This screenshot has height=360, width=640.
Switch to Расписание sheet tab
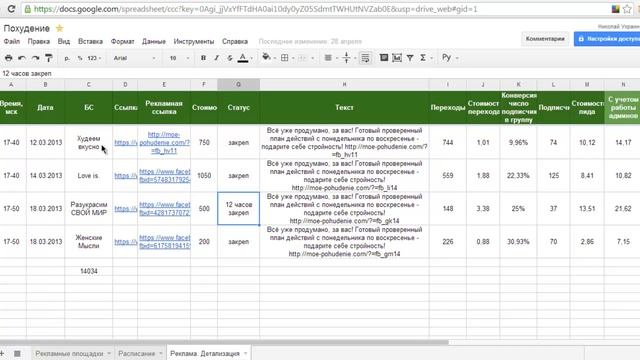click(x=136, y=353)
